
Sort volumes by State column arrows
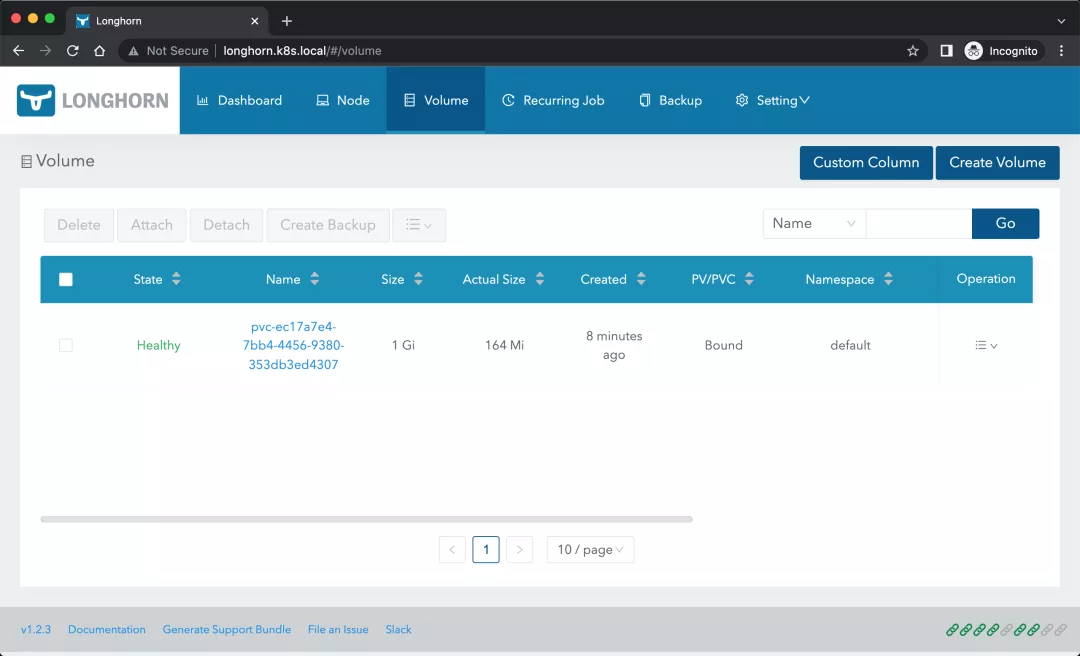pos(176,280)
